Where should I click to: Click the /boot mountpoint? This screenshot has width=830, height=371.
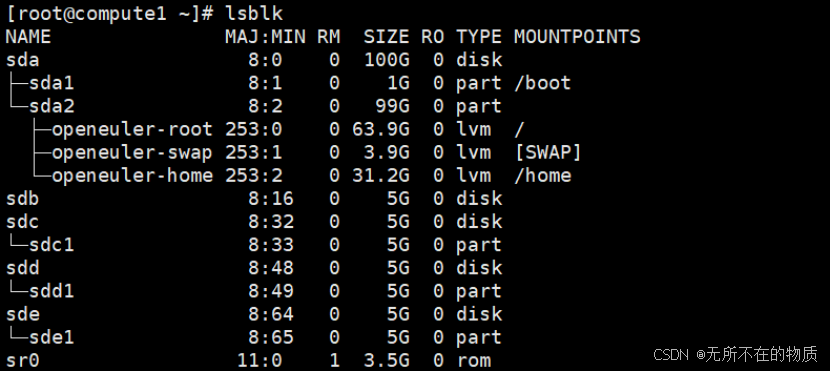543,83
